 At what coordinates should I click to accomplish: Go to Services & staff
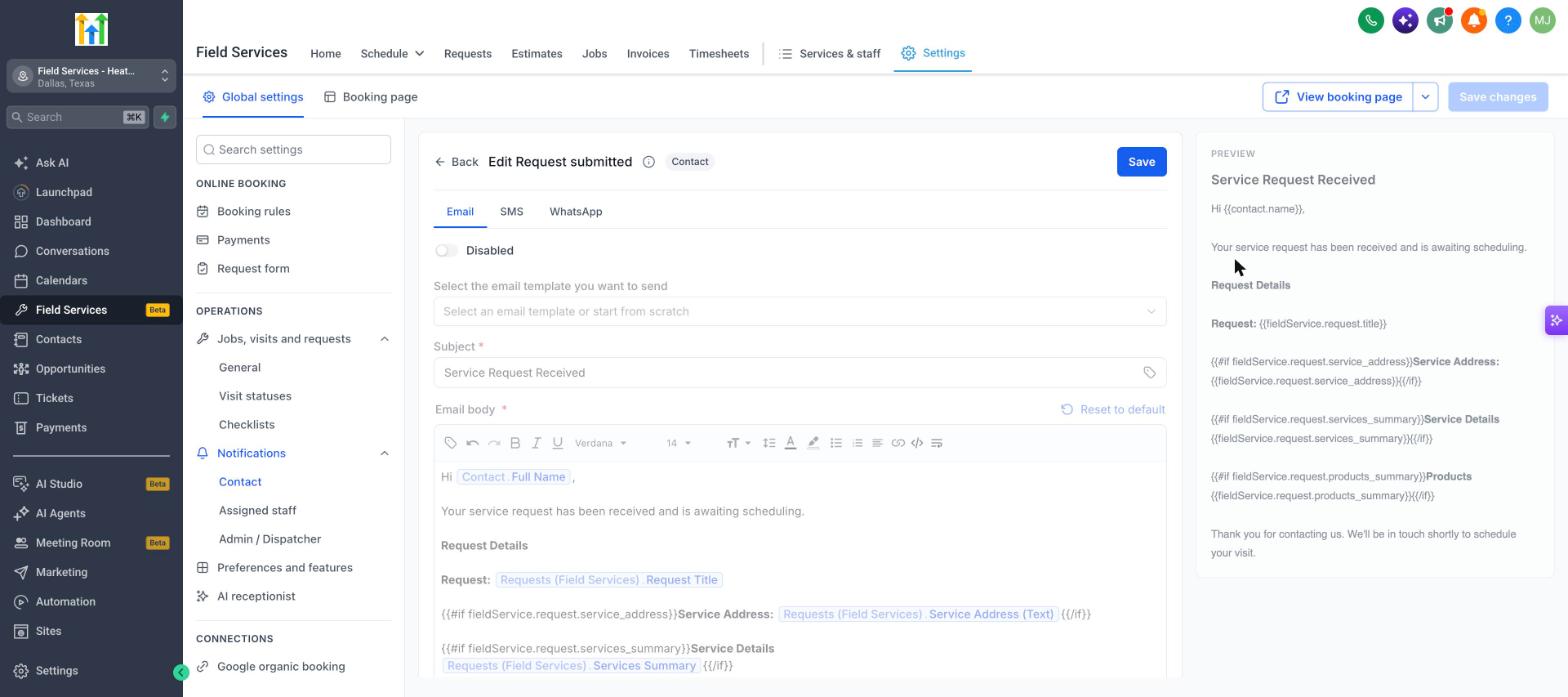(830, 54)
